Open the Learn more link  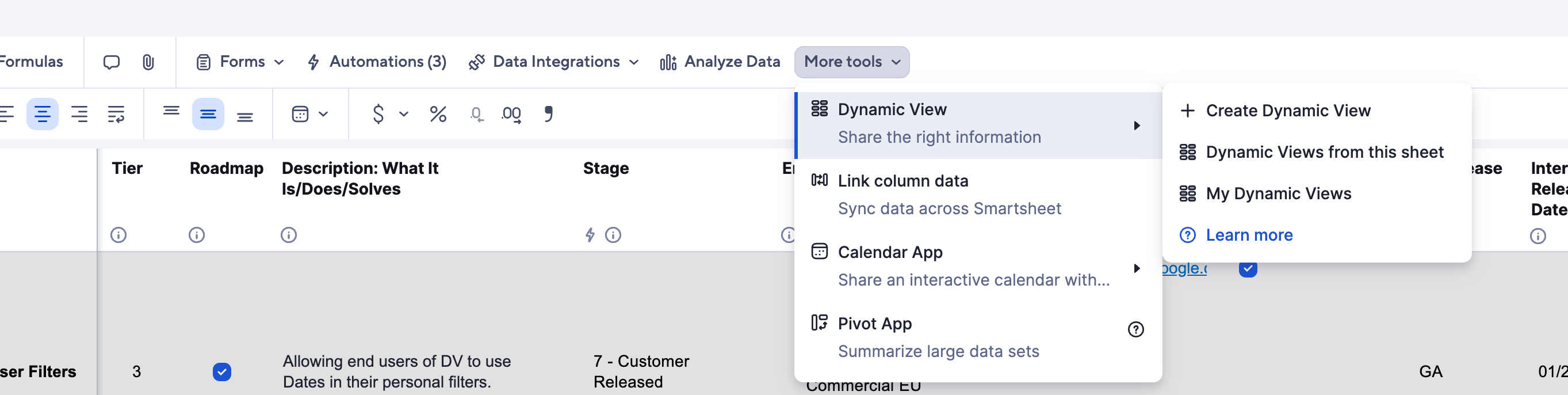1249,235
